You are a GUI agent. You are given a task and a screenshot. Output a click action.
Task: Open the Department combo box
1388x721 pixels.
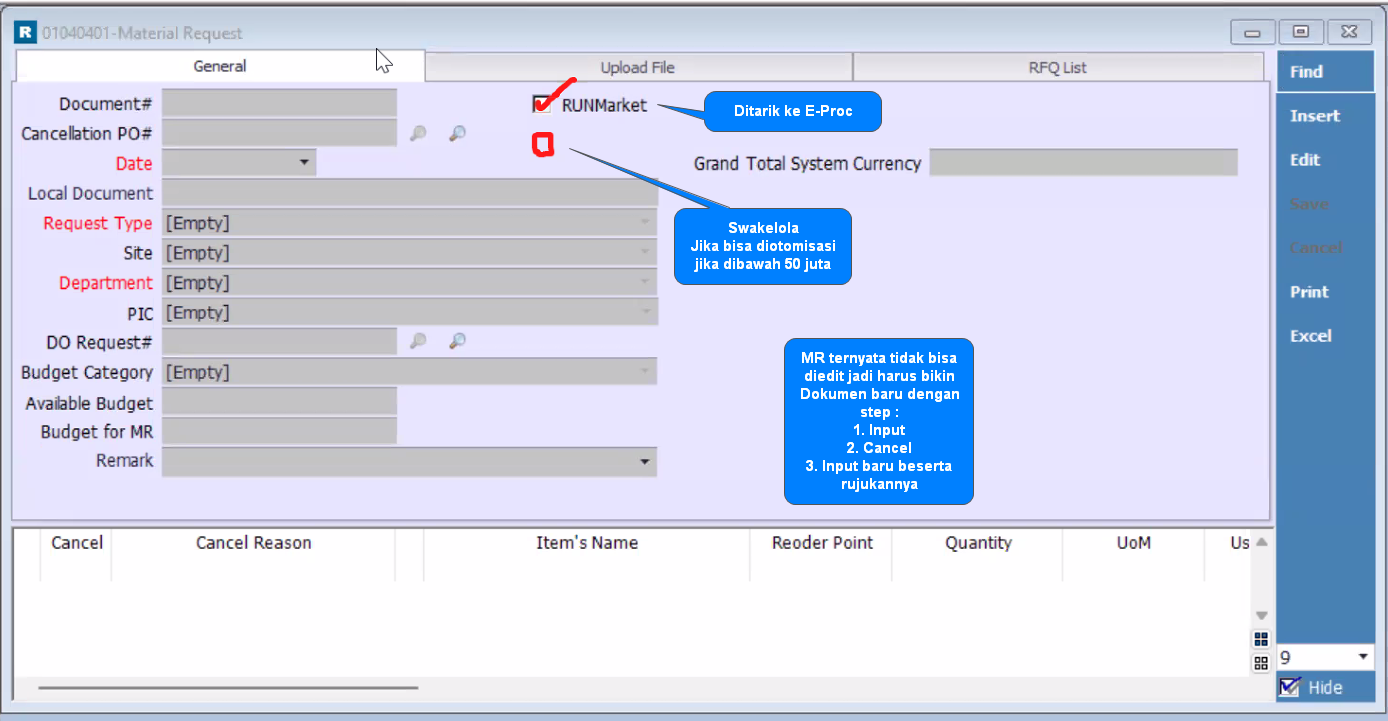point(645,283)
